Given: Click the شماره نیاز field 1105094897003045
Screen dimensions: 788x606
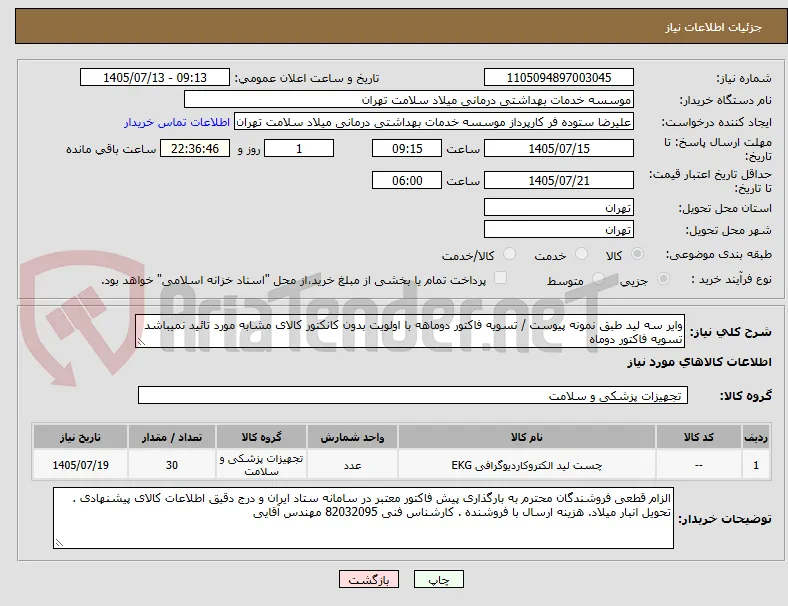Looking at the screenshot, I should 558,77.
